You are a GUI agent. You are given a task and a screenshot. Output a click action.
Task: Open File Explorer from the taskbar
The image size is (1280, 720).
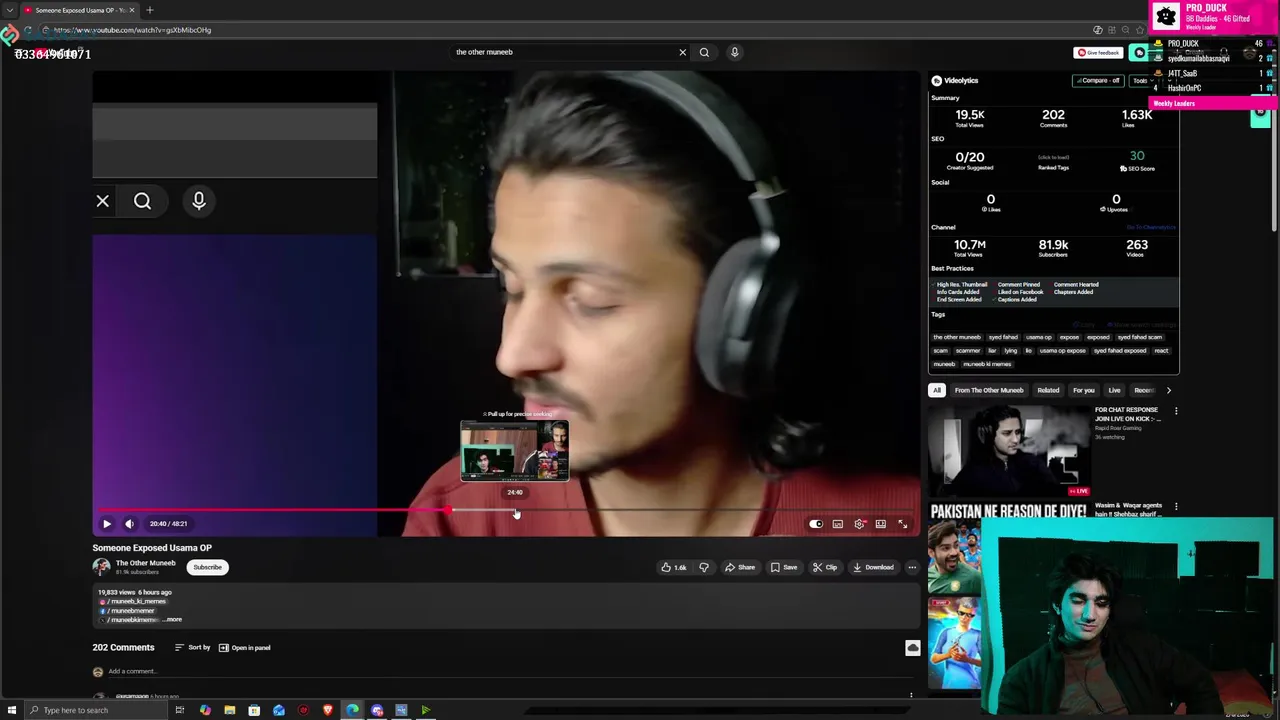click(230, 710)
